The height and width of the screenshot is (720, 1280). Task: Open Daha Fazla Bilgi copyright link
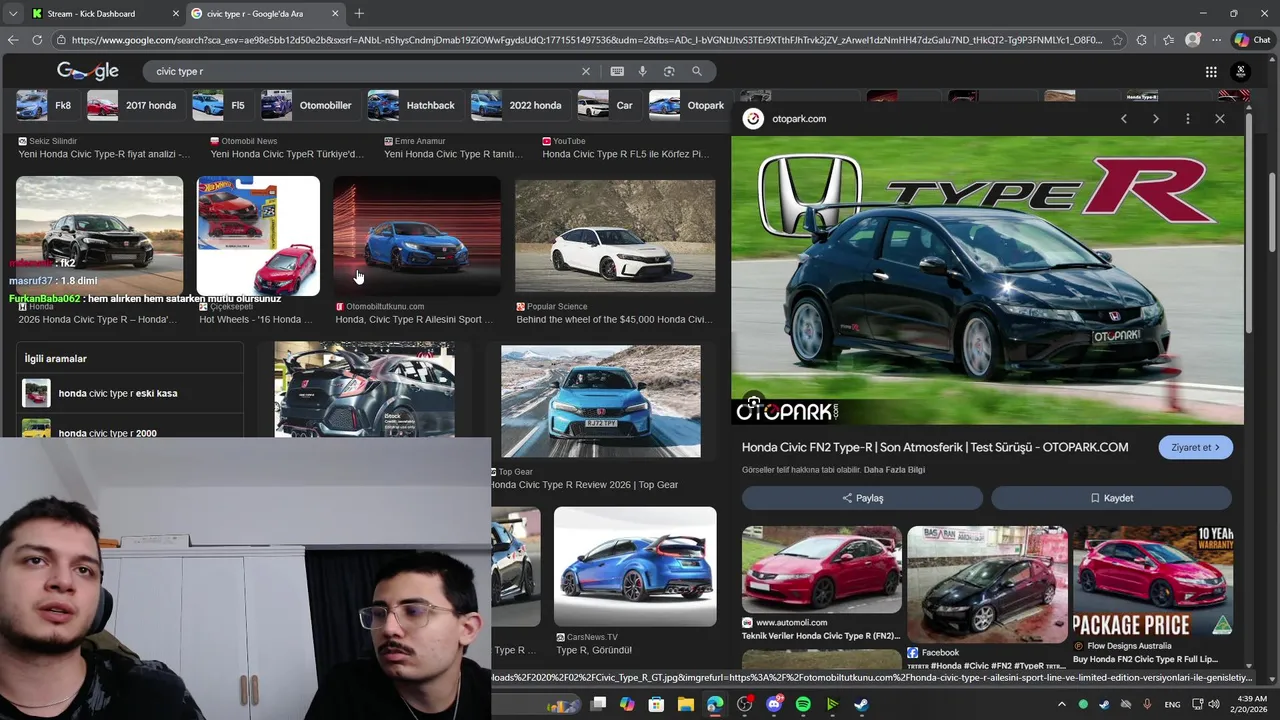[894, 470]
